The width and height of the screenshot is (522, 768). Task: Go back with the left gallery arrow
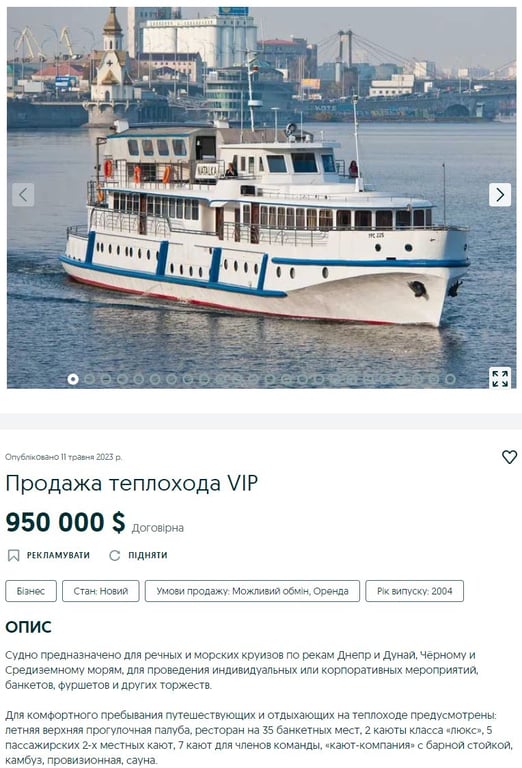tap(23, 194)
